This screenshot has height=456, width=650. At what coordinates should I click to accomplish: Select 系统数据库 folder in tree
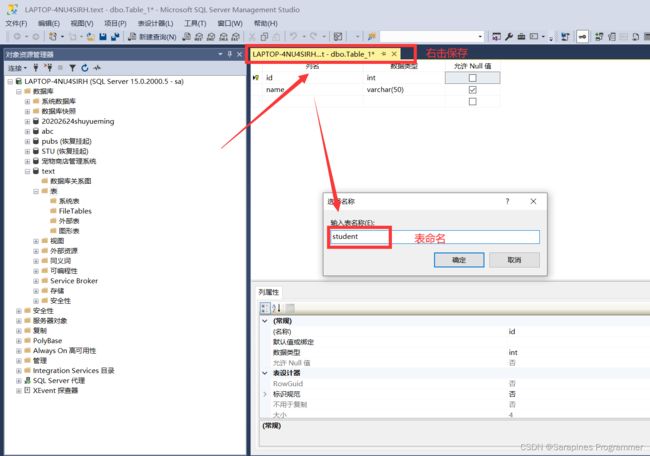[58, 101]
